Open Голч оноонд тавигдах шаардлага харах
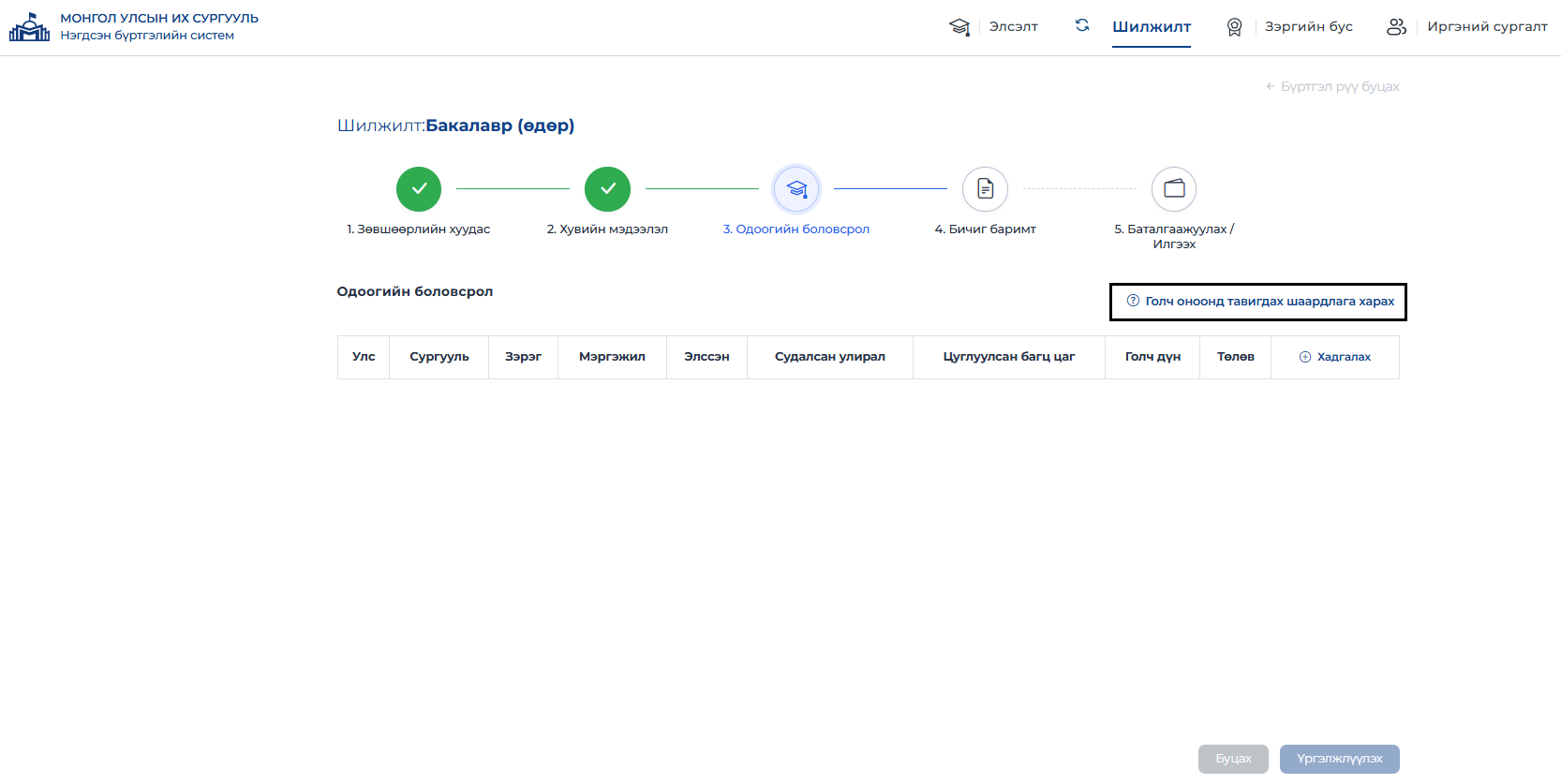This screenshot has height=784, width=1561. 1258,302
